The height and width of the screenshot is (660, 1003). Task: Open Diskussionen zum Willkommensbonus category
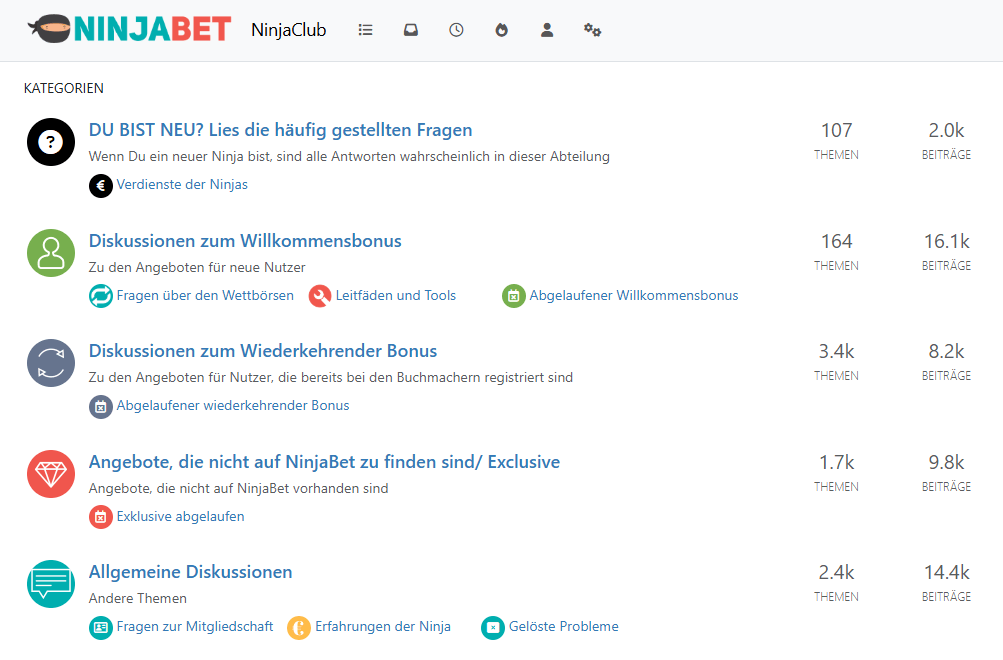[245, 240]
